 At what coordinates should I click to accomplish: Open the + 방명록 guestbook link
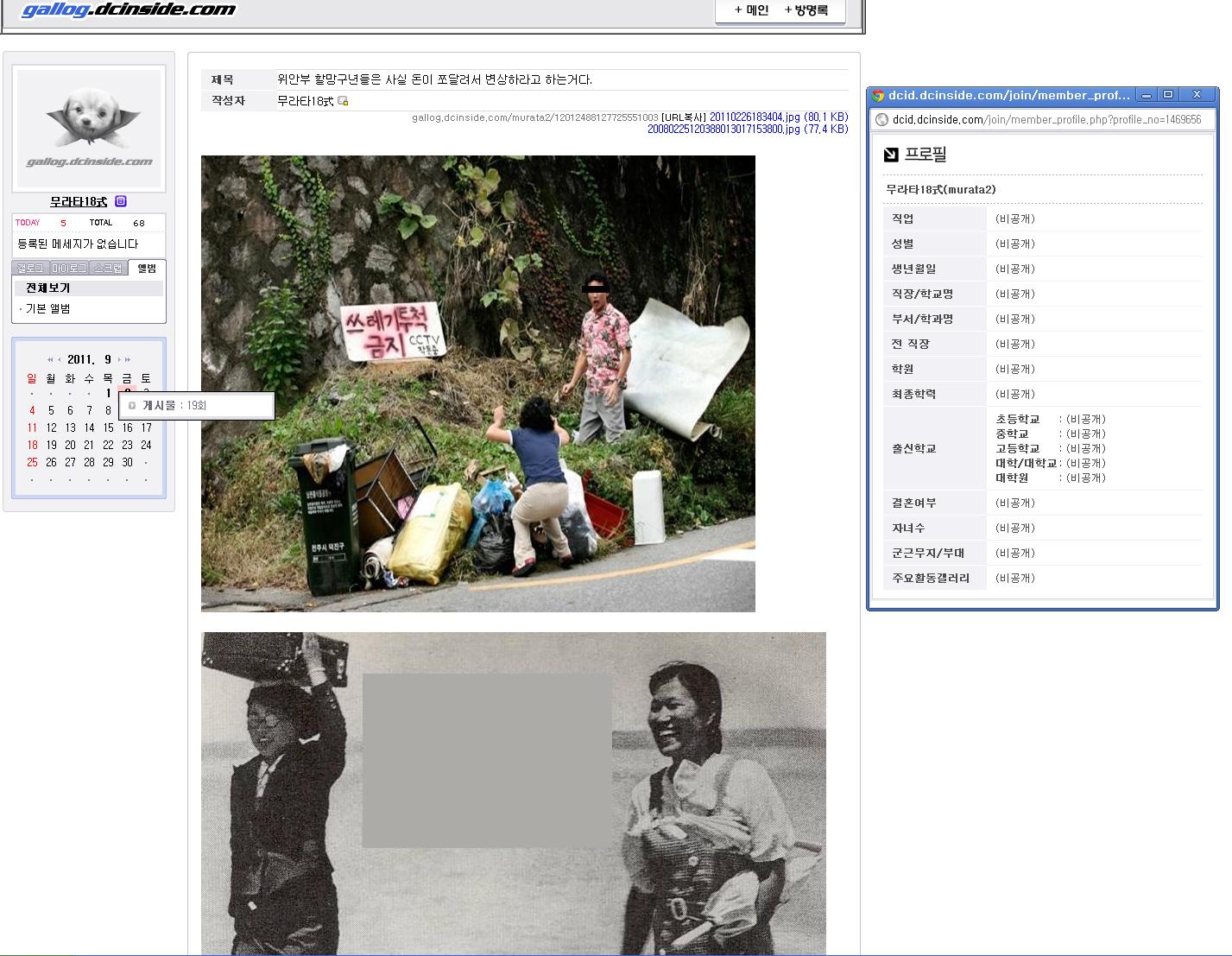point(806,10)
